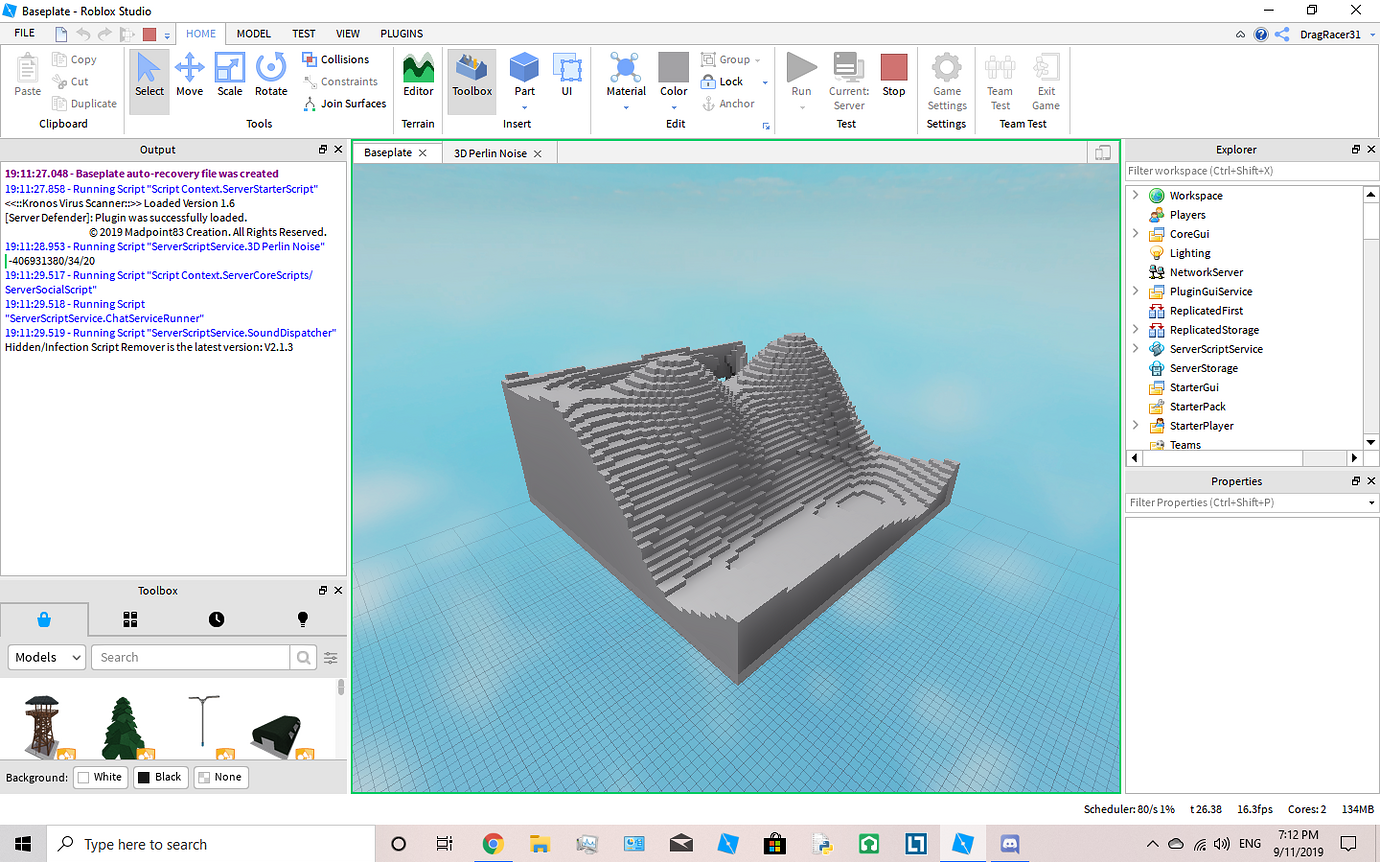This screenshot has height=862, width=1380.
Task: Activate the Move tool
Action: pyautogui.click(x=189, y=76)
